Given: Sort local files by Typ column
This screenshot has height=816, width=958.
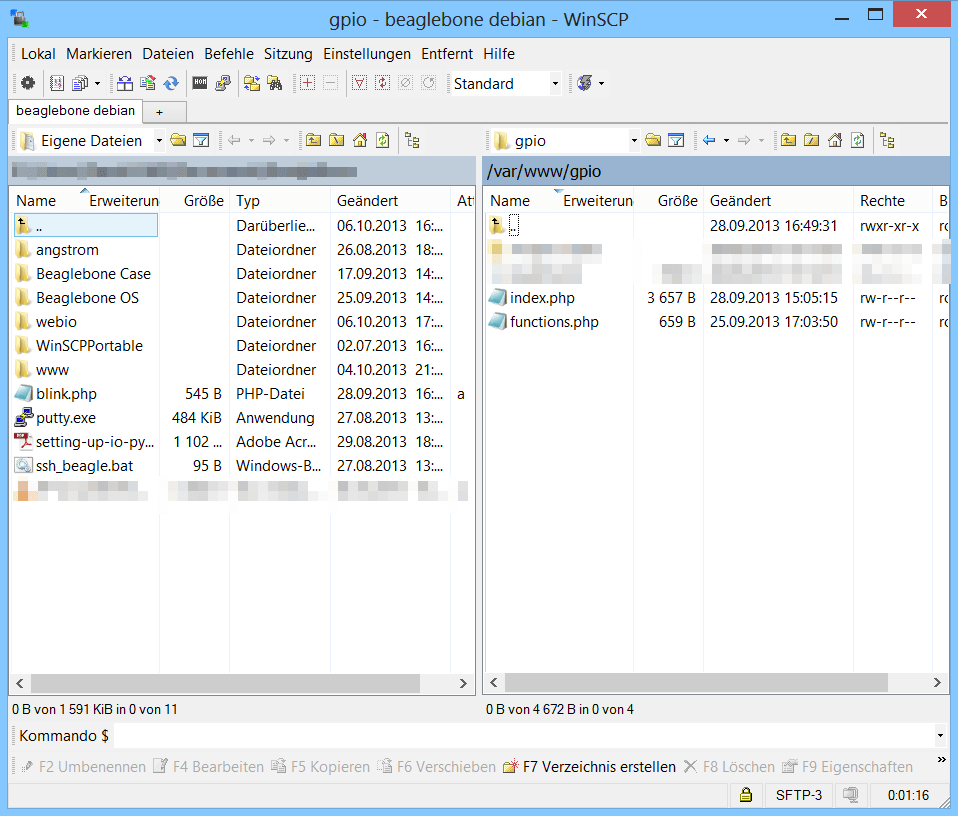Looking at the screenshot, I should (x=280, y=200).
